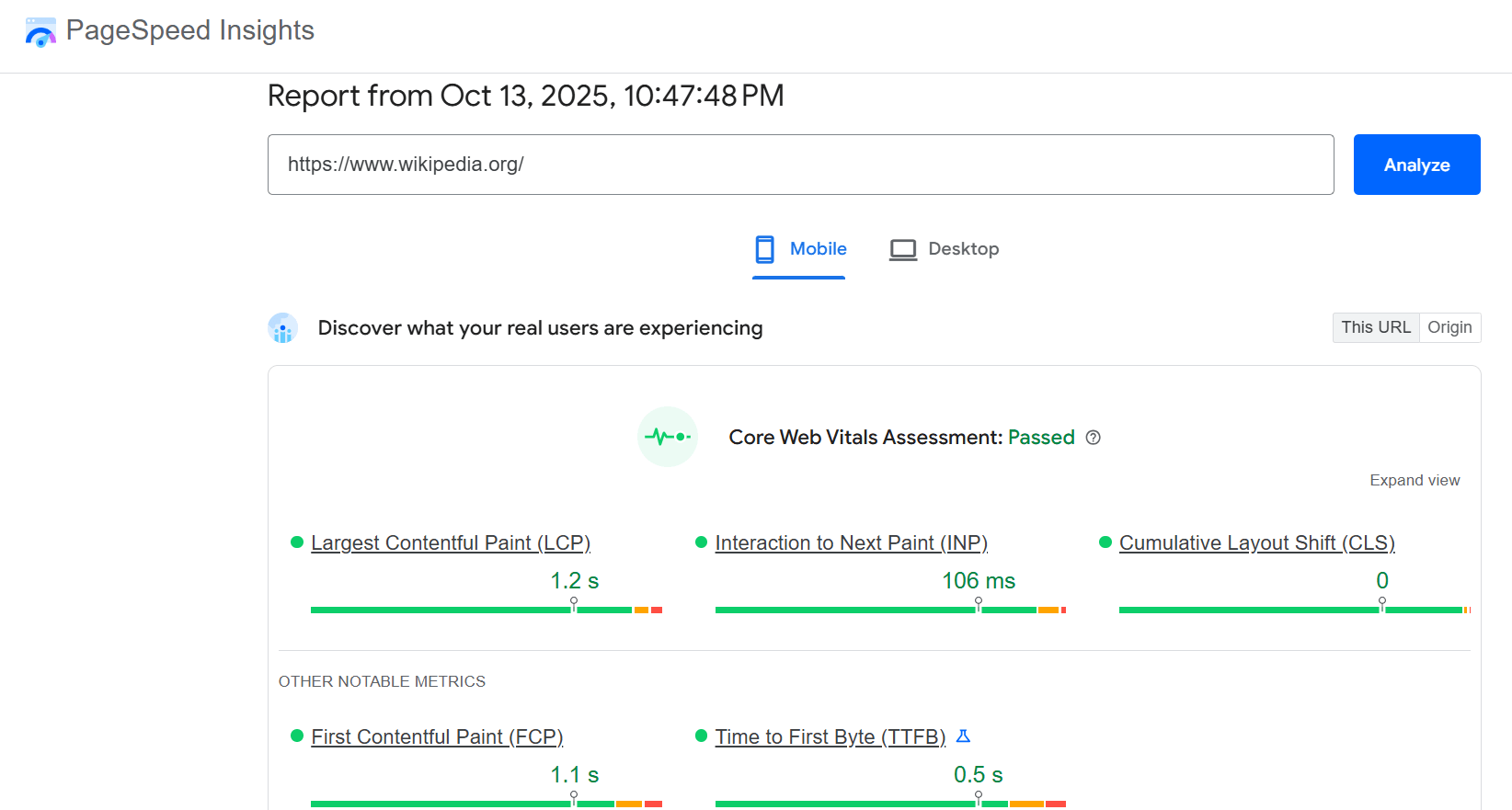Click the green dot beside Largest Contentful Paint
Screen dimensions: 1512x810
pos(297,542)
